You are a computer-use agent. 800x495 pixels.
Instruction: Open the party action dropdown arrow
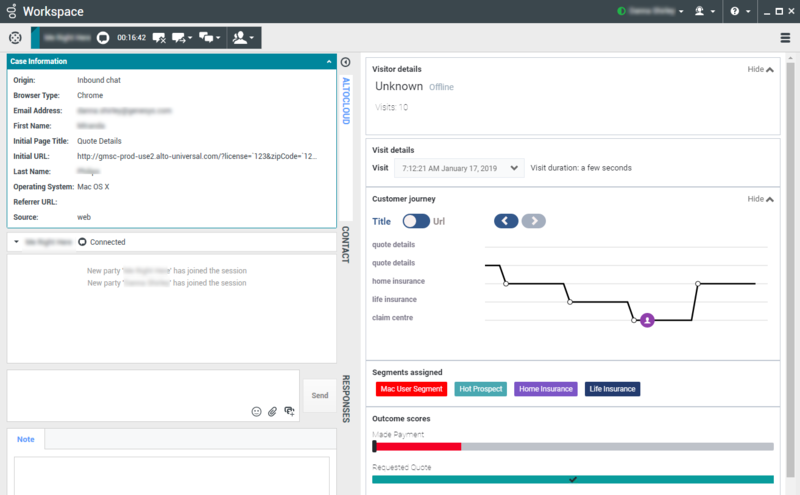[x=252, y=38]
